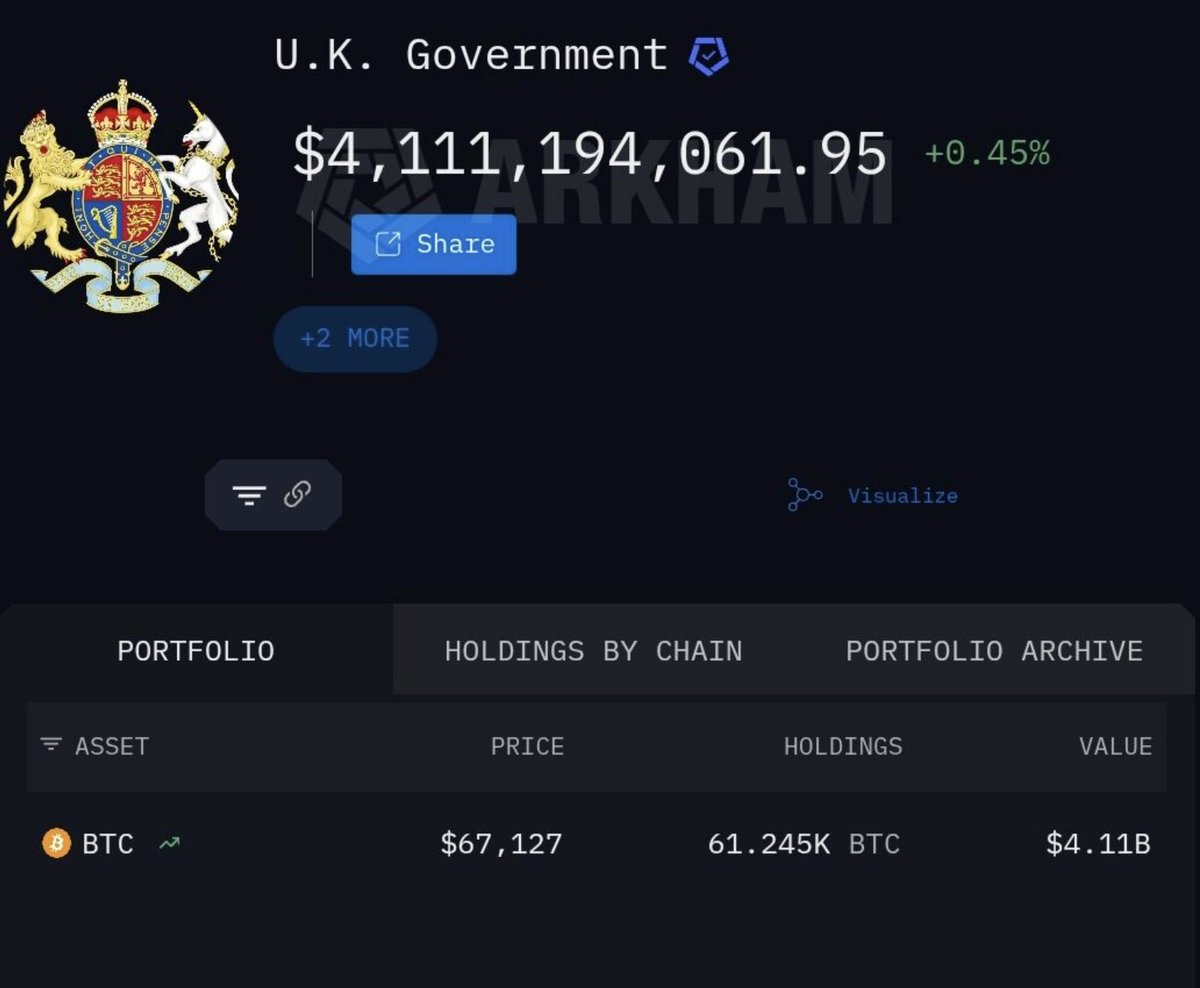Screen dimensions: 1200x988
Task: Open the filter icon with three lines
Action: 249,495
